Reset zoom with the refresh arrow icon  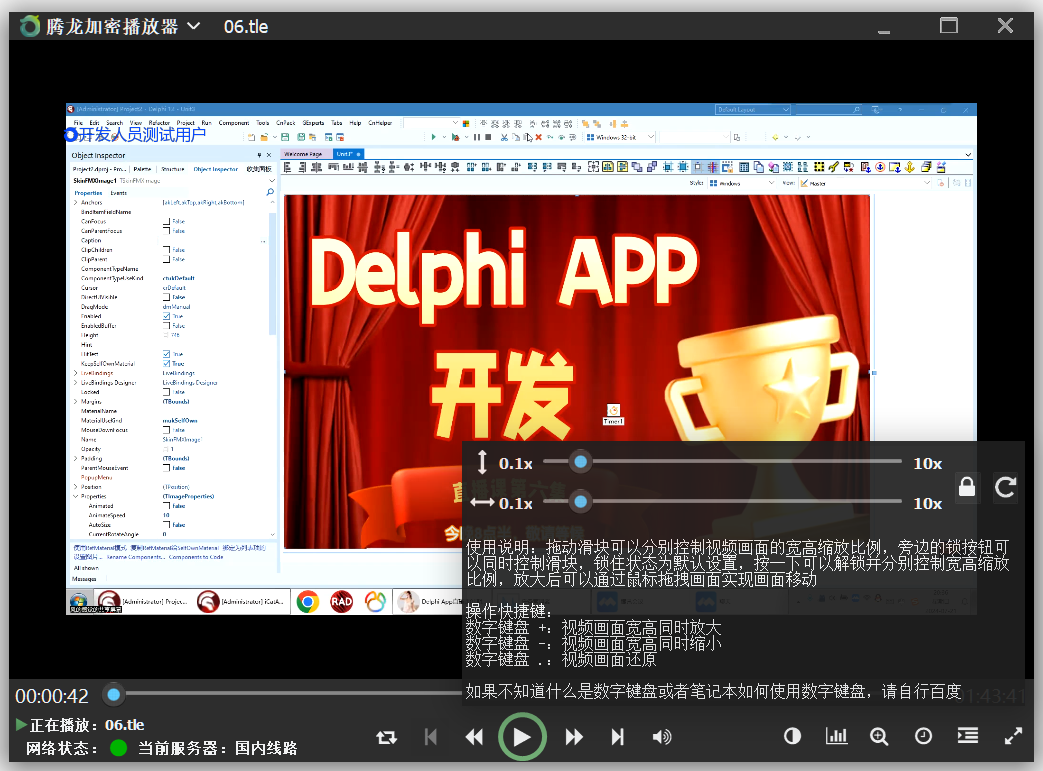[1005, 487]
